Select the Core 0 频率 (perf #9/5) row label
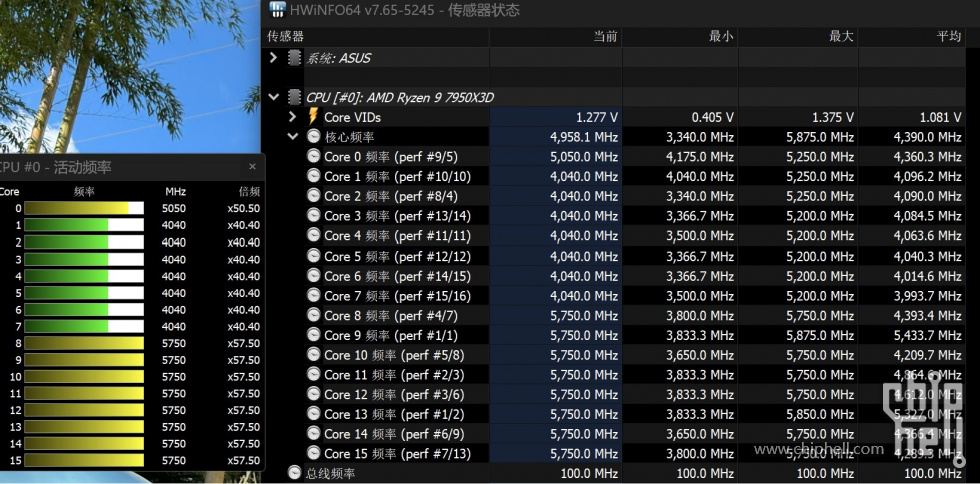The image size is (980, 484). pos(391,156)
